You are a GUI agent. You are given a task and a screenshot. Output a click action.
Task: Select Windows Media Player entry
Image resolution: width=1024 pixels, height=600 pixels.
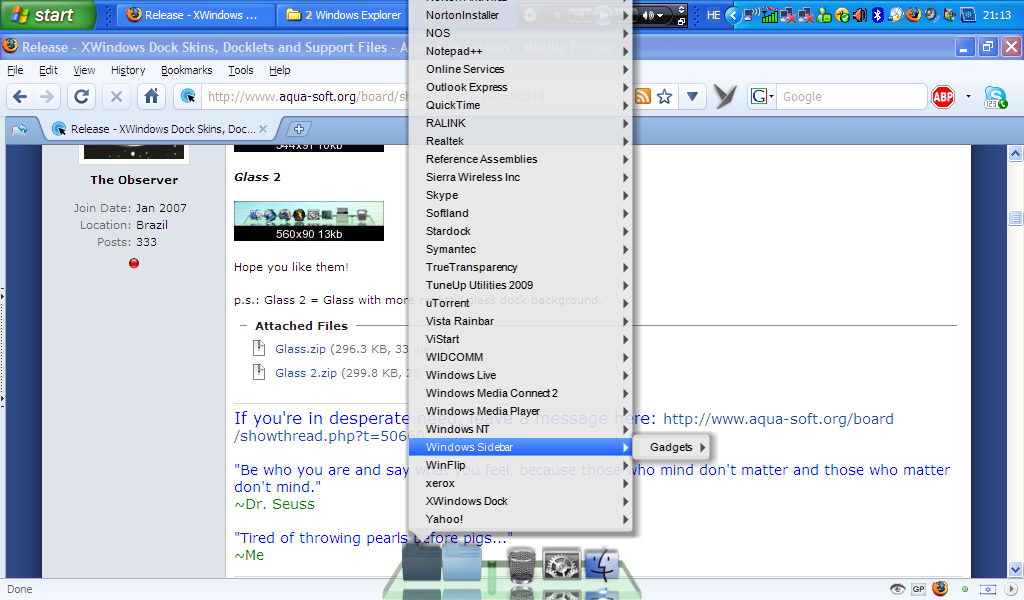point(520,411)
